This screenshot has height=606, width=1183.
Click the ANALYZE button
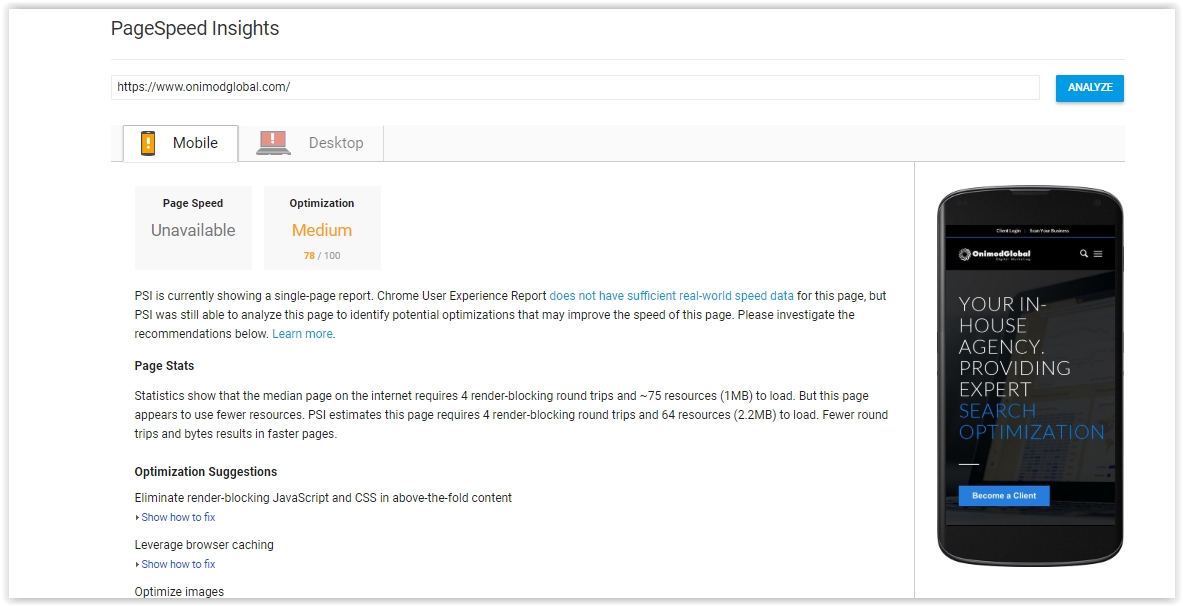pos(1089,88)
